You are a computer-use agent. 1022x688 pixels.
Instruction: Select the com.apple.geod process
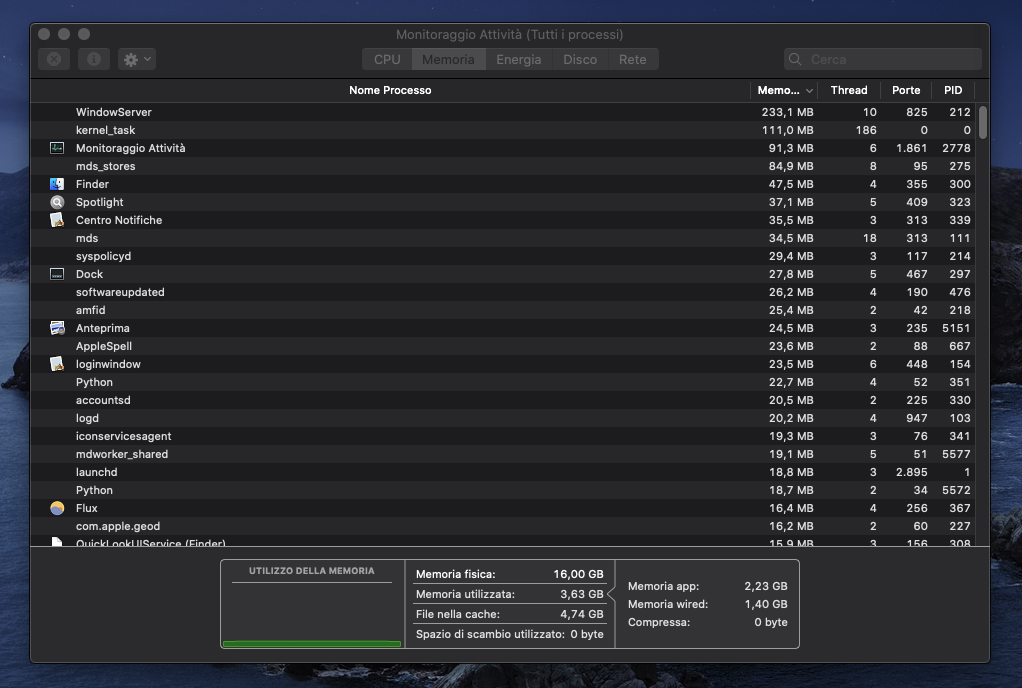(503, 526)
